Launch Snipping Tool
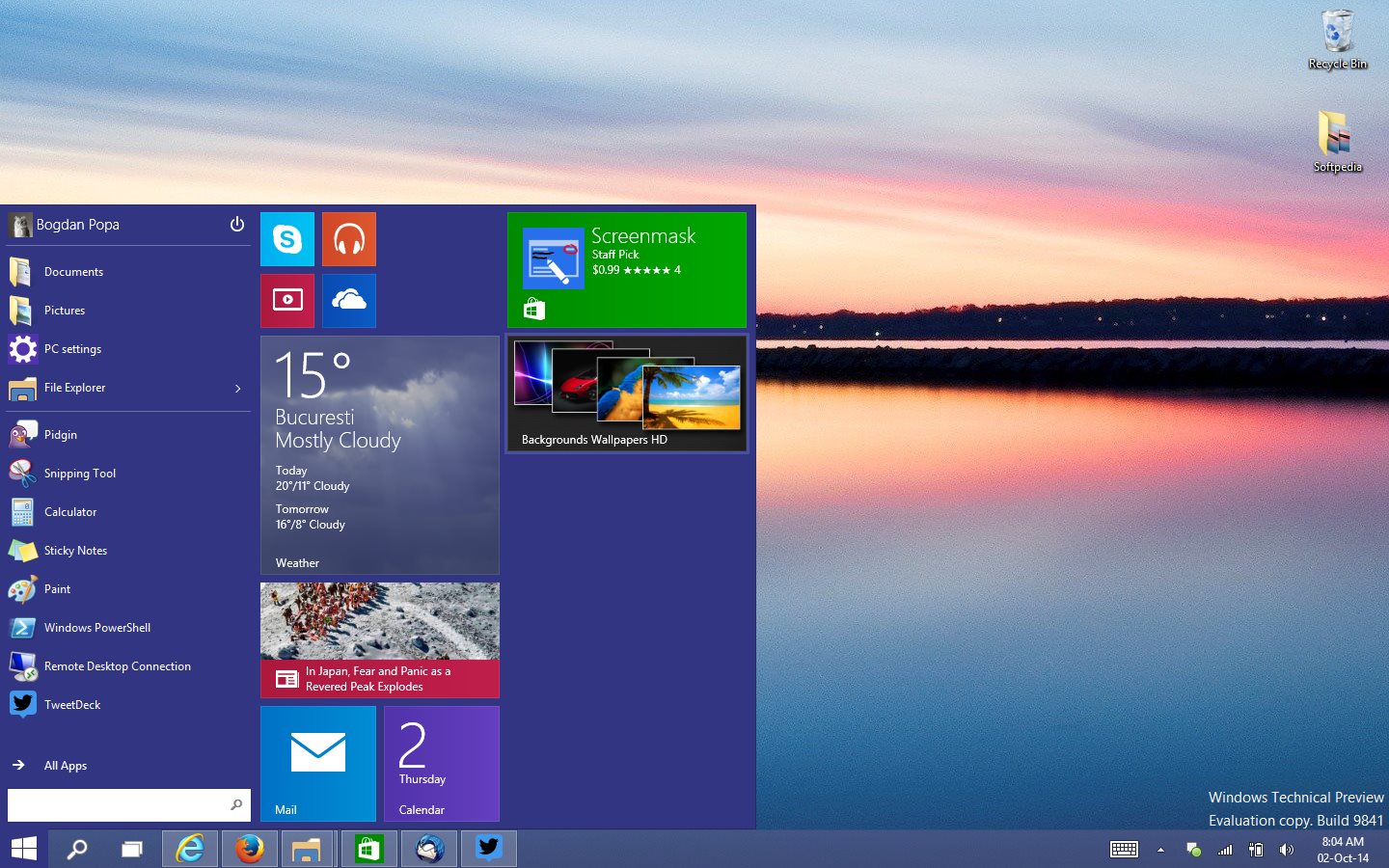The image size is (1389, 868). click(128, 474)
